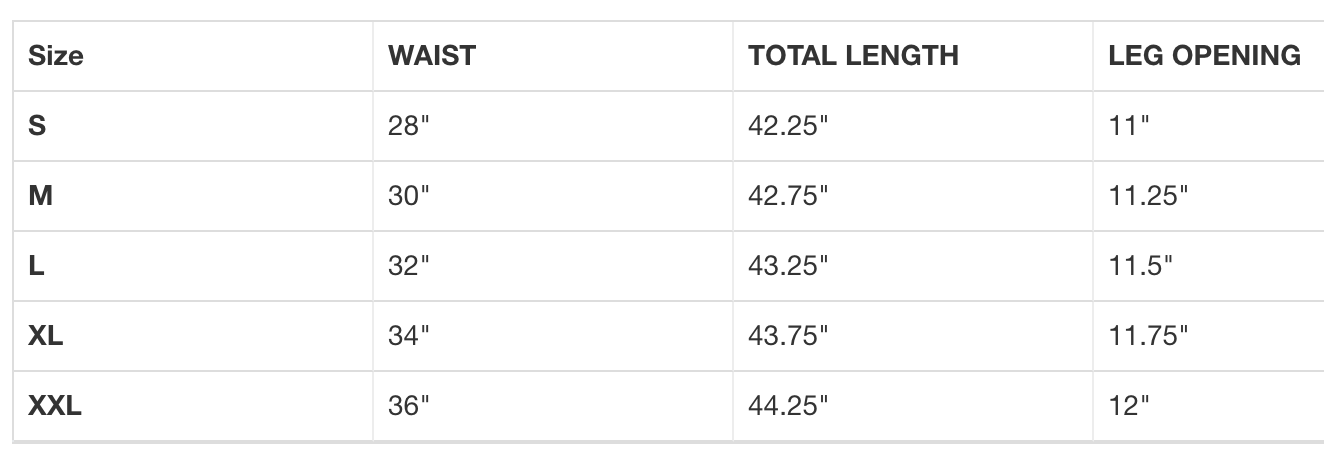This screenshot has width=1324, height=466.
Task: Click the 34" waist measurement
Action: [408, 336]
